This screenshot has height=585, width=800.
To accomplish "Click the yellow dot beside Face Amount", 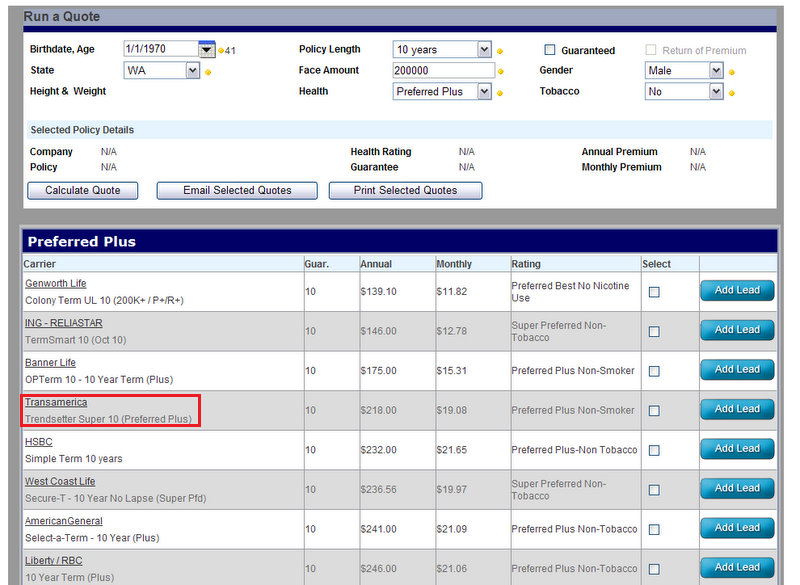I will point(501,72).
